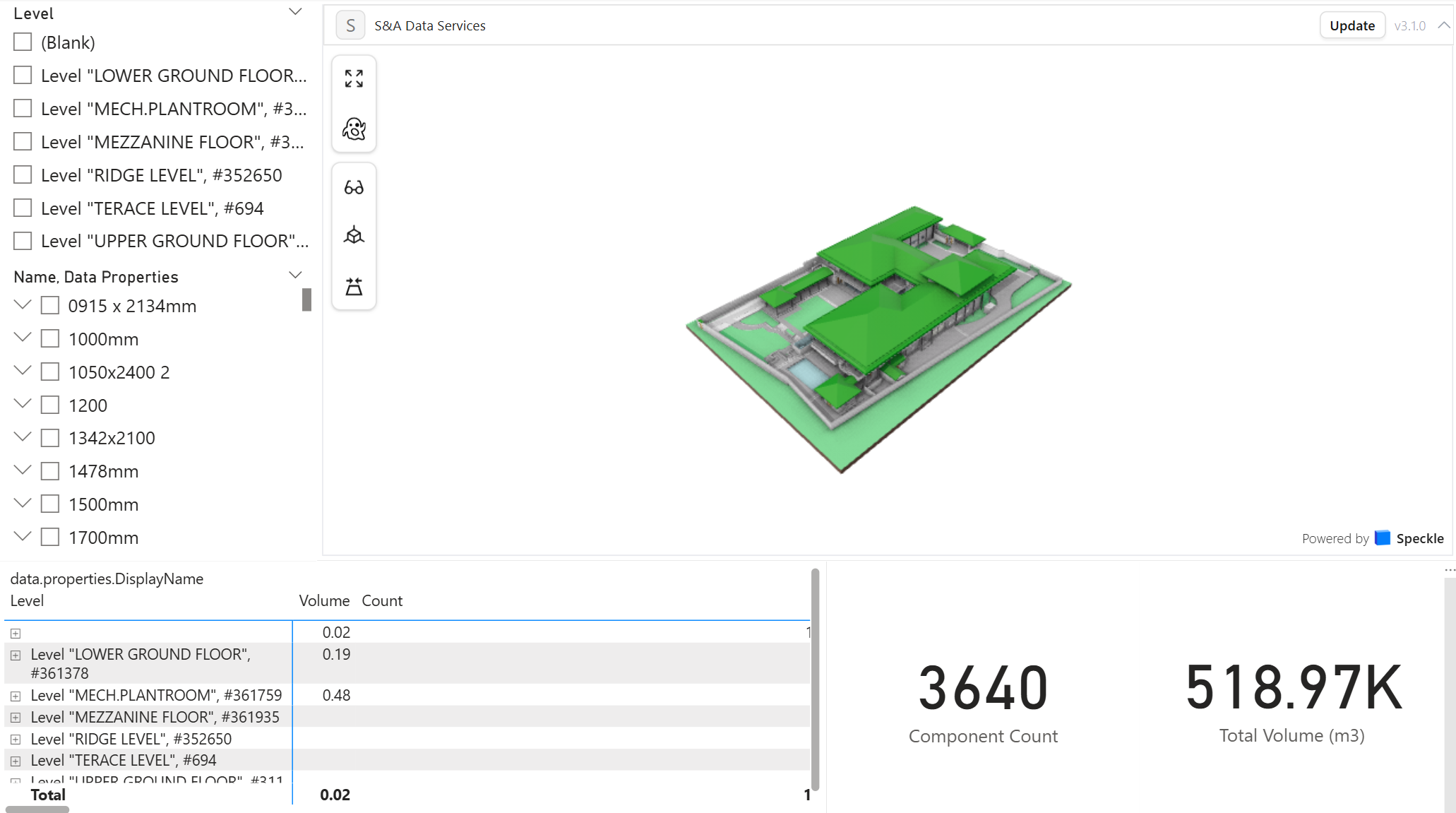Enable the 1500mm checkbox
The height and width of the screenshot is (813, 1456).
49,504
